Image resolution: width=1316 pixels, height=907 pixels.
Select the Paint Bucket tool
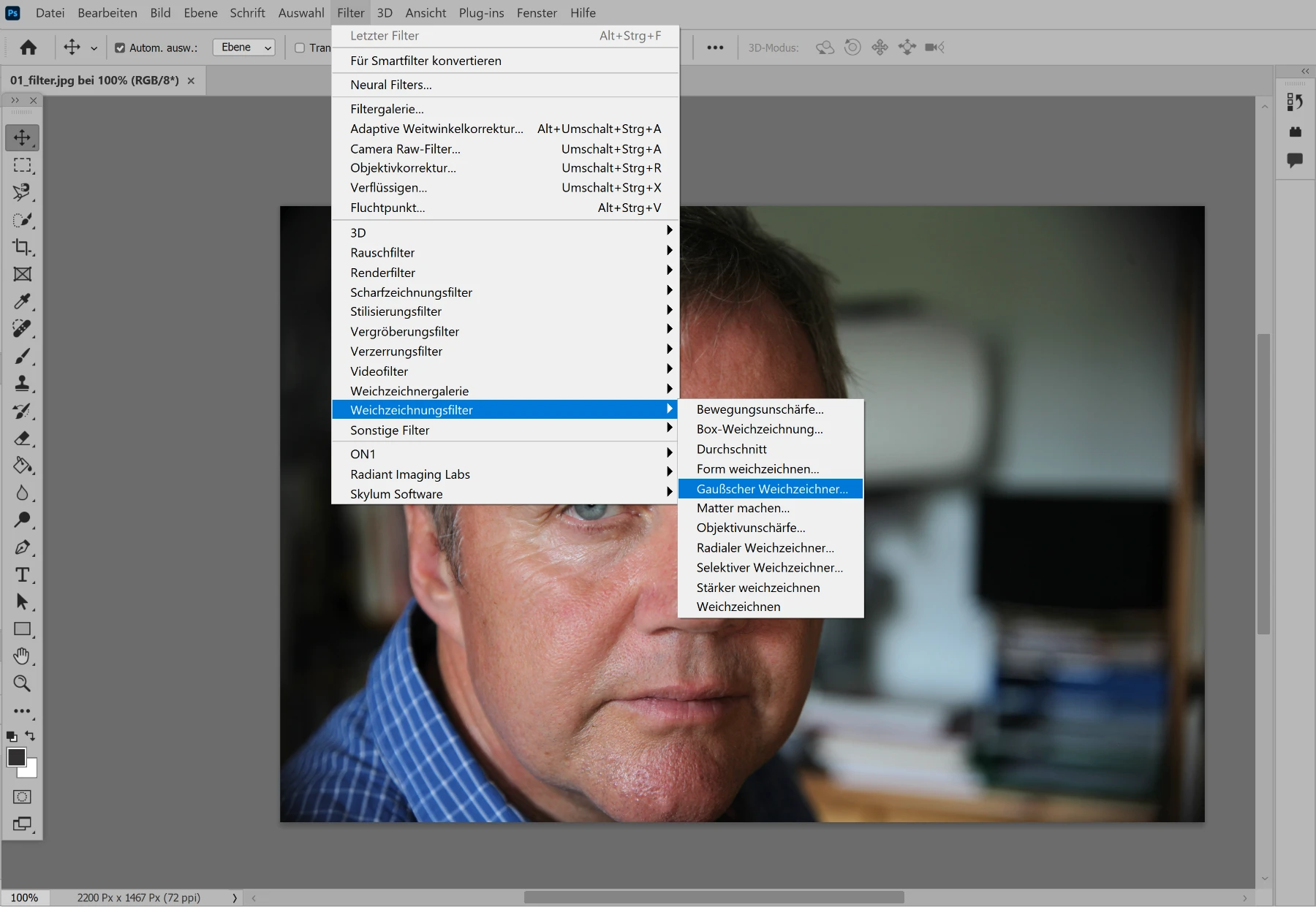click(22, 466)
